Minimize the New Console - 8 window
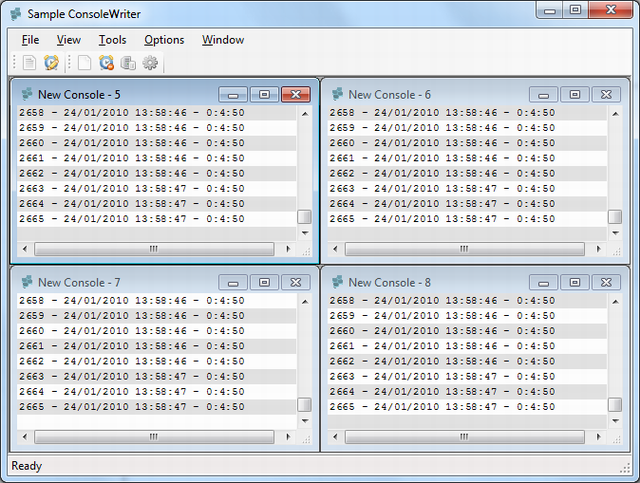 point(544,283)
